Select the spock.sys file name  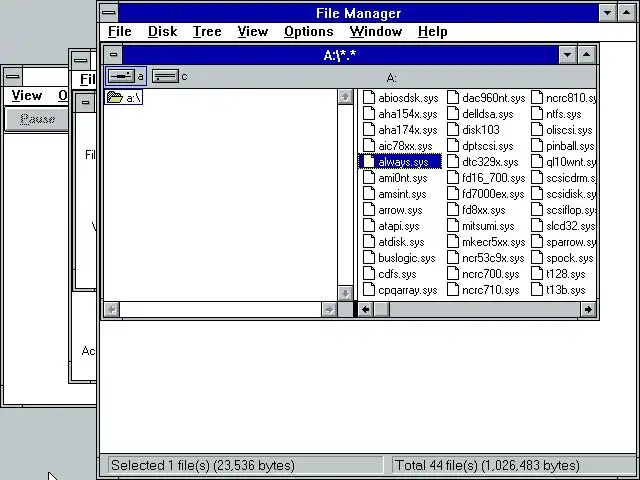click(570, 258)
